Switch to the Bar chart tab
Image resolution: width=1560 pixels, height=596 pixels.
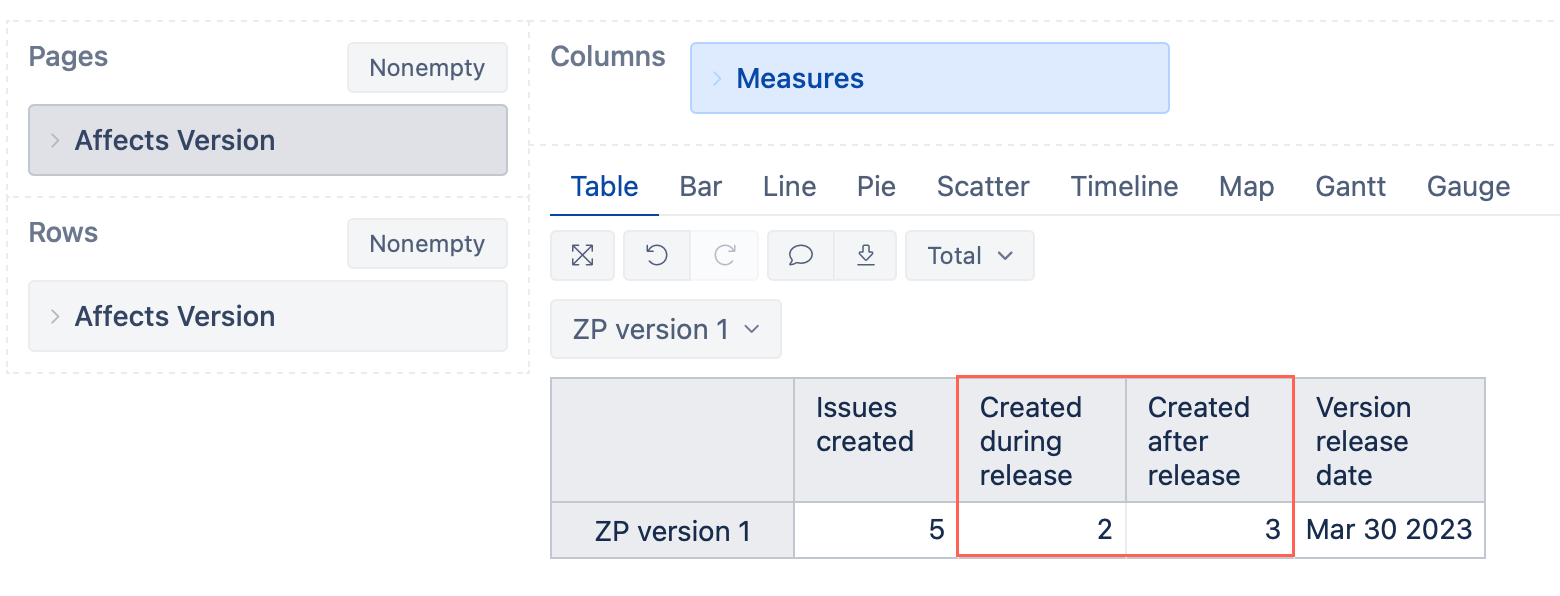pyautogui.click(x=701, y=187)
